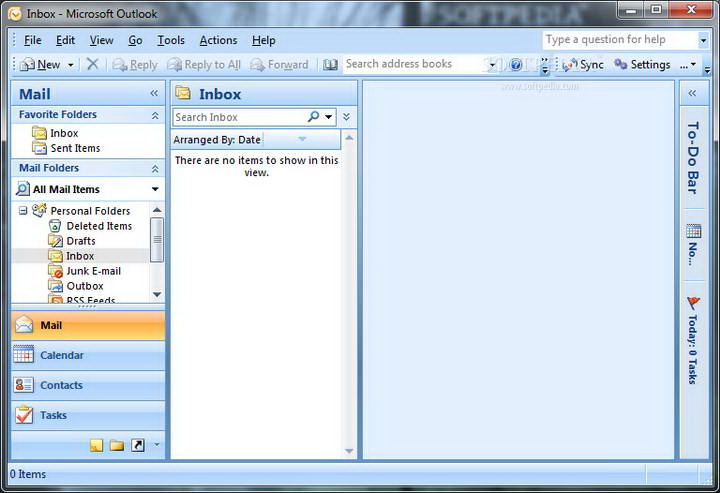Click the Search Inbox field
Screen dimensions: 720x493
tap(239, 117)
